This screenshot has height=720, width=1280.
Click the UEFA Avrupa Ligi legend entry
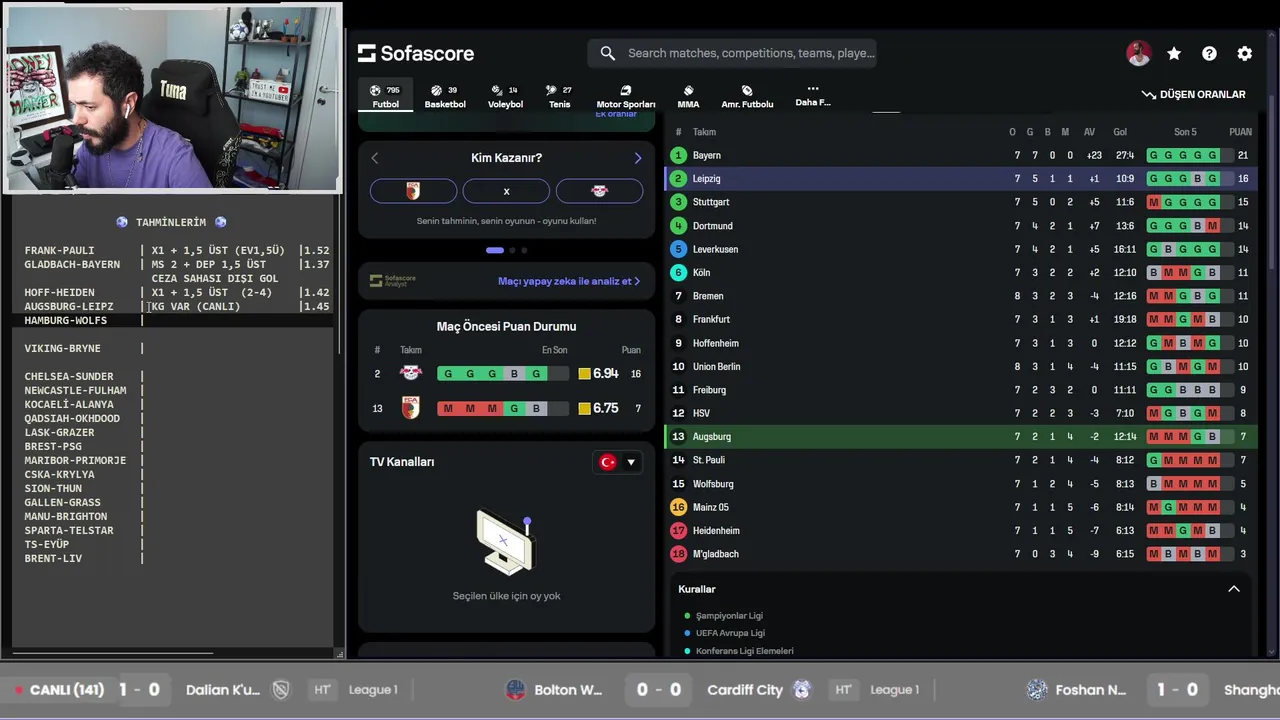[x=730, y=633]
